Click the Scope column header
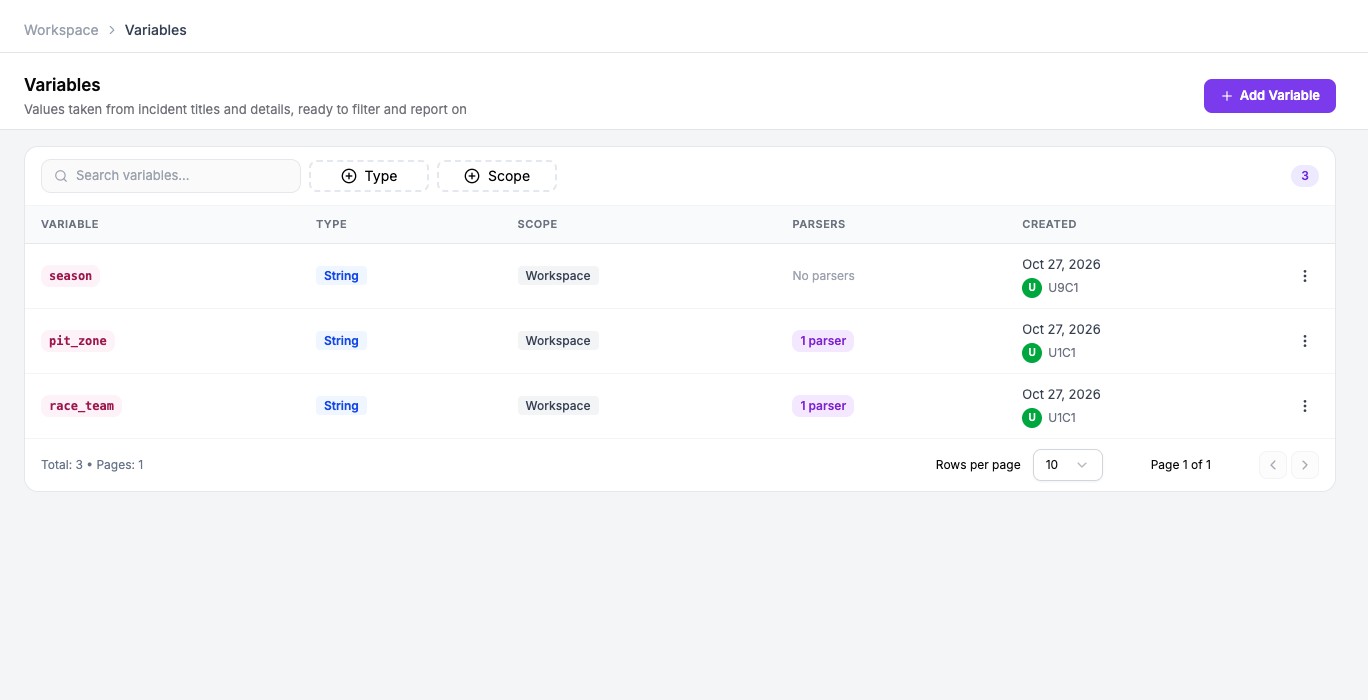1368x700 pixels. (x=537, y=224)
